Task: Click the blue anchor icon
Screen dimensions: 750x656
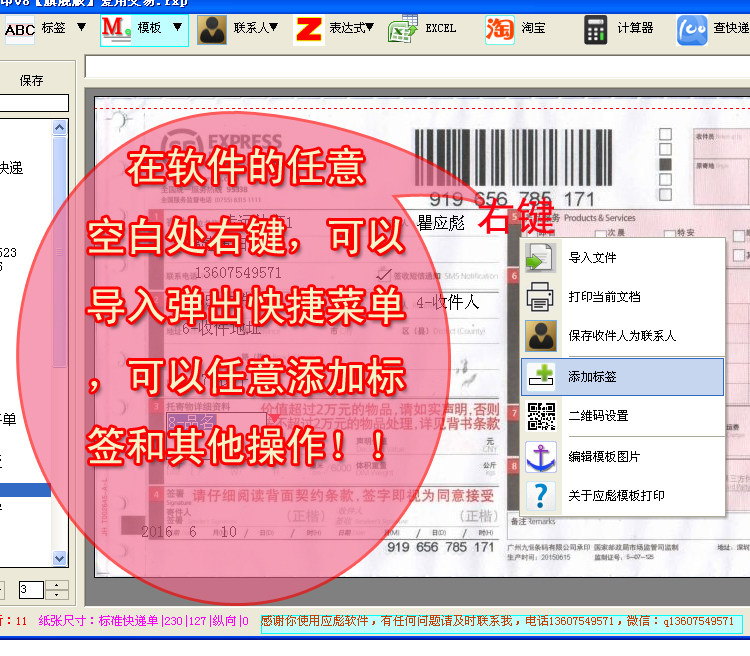Action: pyautogui.click(x=541, y=457)
